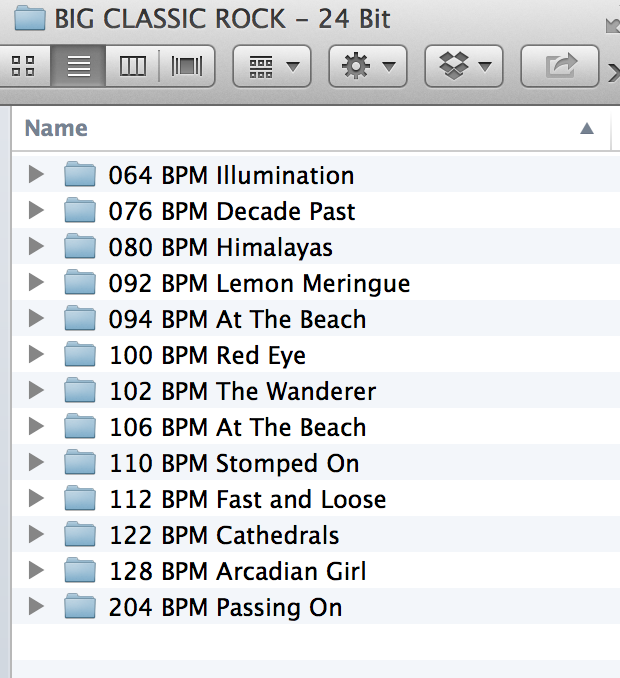Switch to list view mode
The width and height of the screenshot is (620, 678).
78,67
